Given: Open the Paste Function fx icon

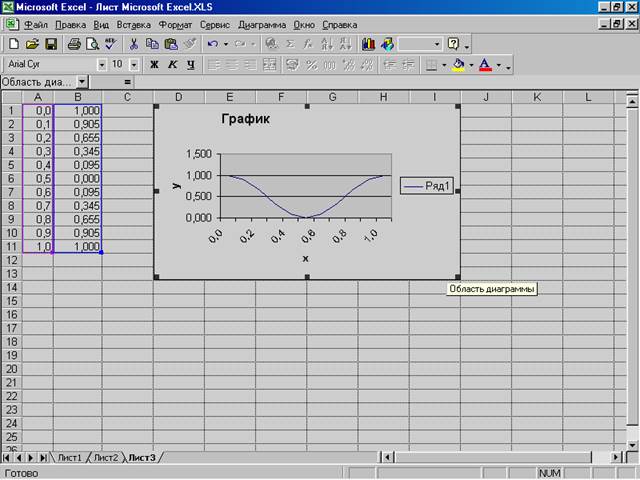Looking at the screenshot, I should [x=308, y=44].
